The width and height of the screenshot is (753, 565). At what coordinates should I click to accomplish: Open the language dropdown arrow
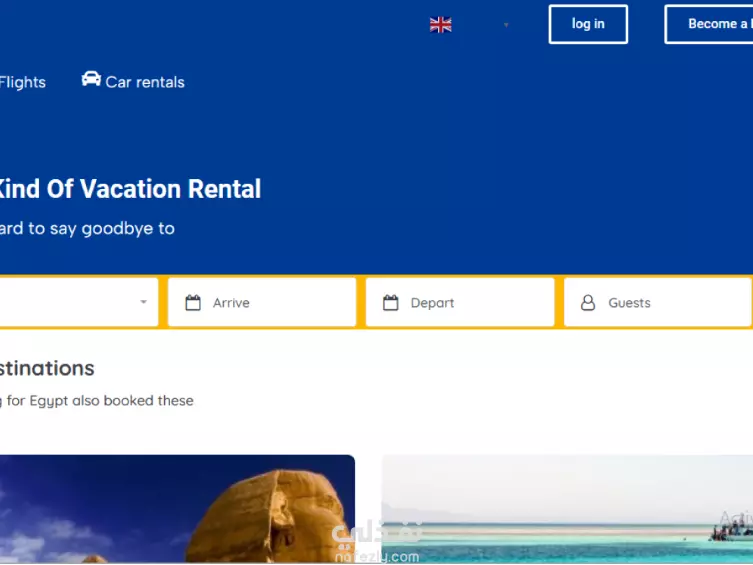point(506,25)
